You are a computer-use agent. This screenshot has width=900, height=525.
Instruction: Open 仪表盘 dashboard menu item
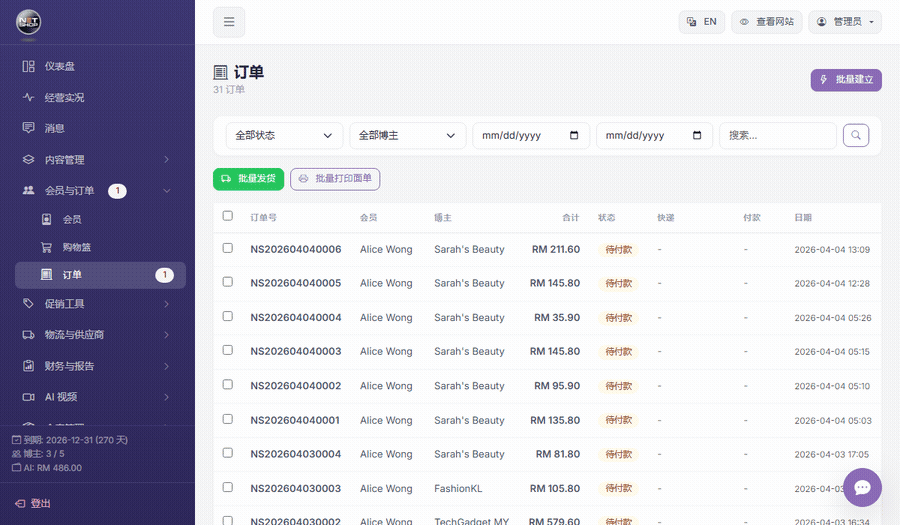[x=100, y=67]
